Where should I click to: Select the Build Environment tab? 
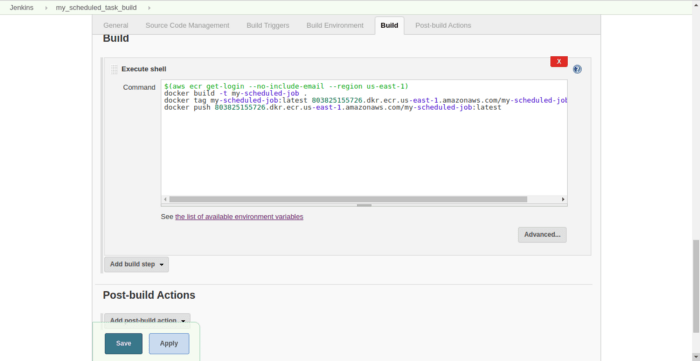(335, 25)
